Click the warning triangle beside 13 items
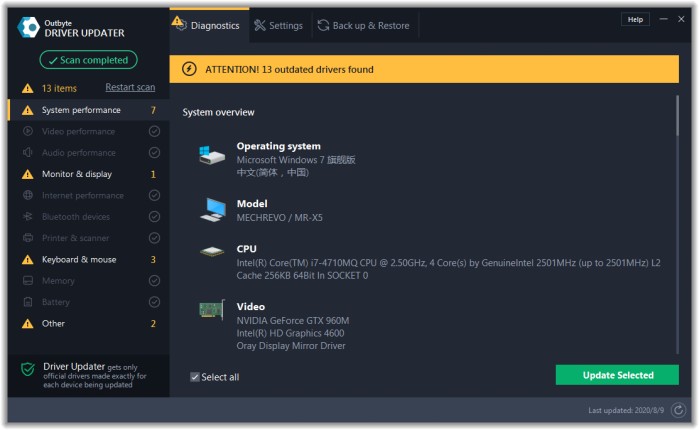The height and width of the screenshot is (430, 699). [x=28, y=88]
